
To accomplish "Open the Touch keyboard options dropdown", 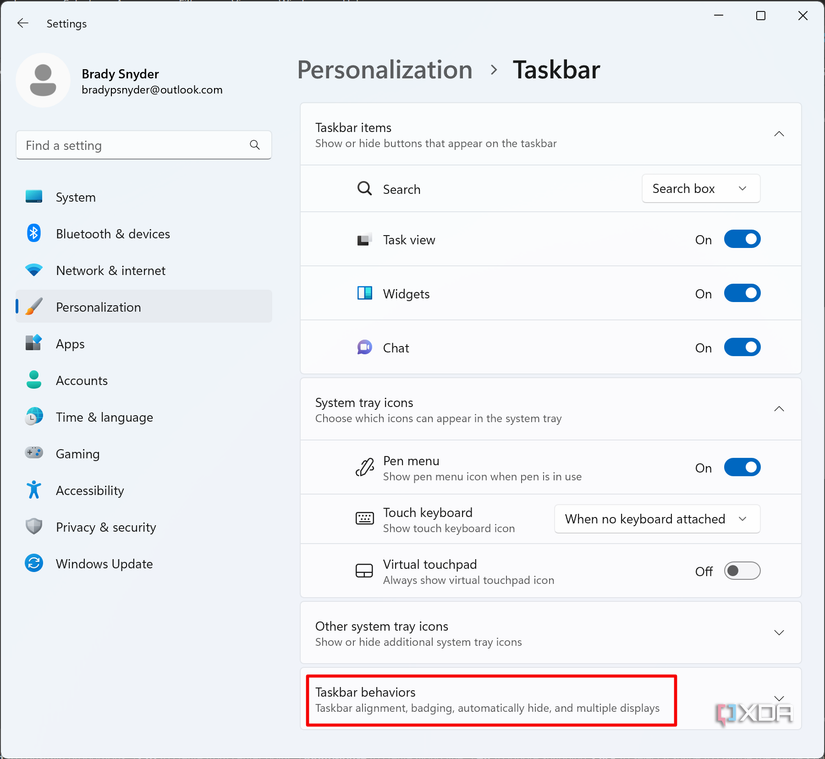I will tap(657, 519).
